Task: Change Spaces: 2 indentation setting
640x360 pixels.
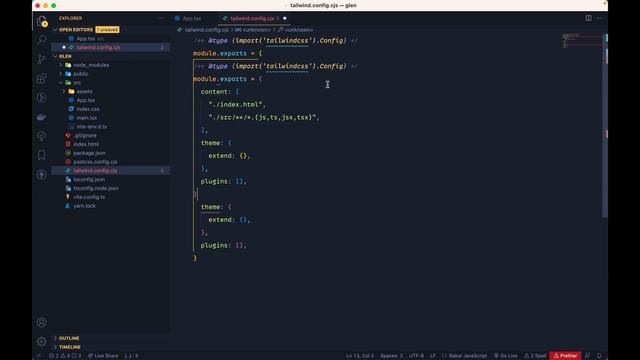Action: pos(391,356)
